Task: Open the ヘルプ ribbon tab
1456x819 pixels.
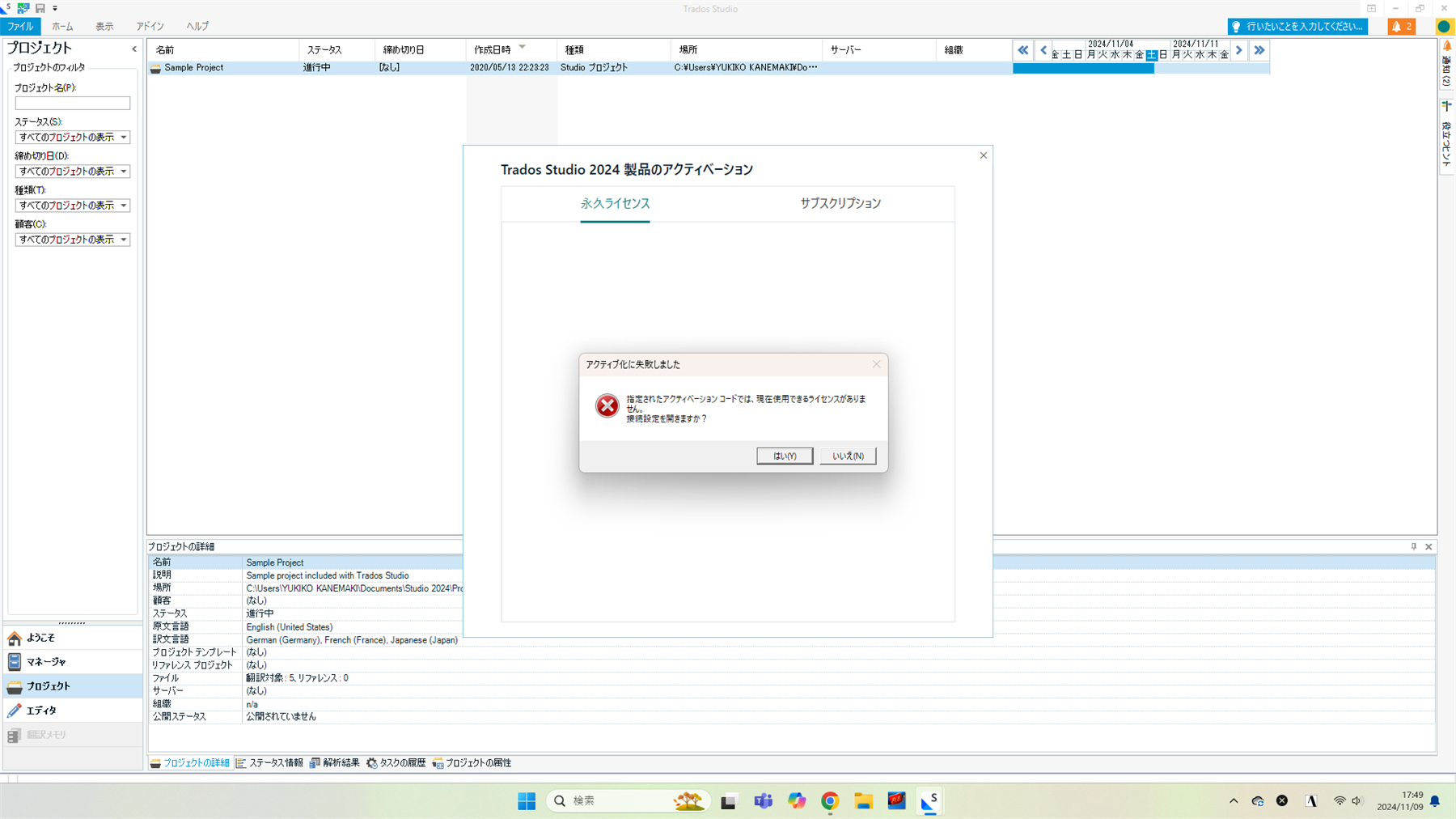Action: (197, 26)
